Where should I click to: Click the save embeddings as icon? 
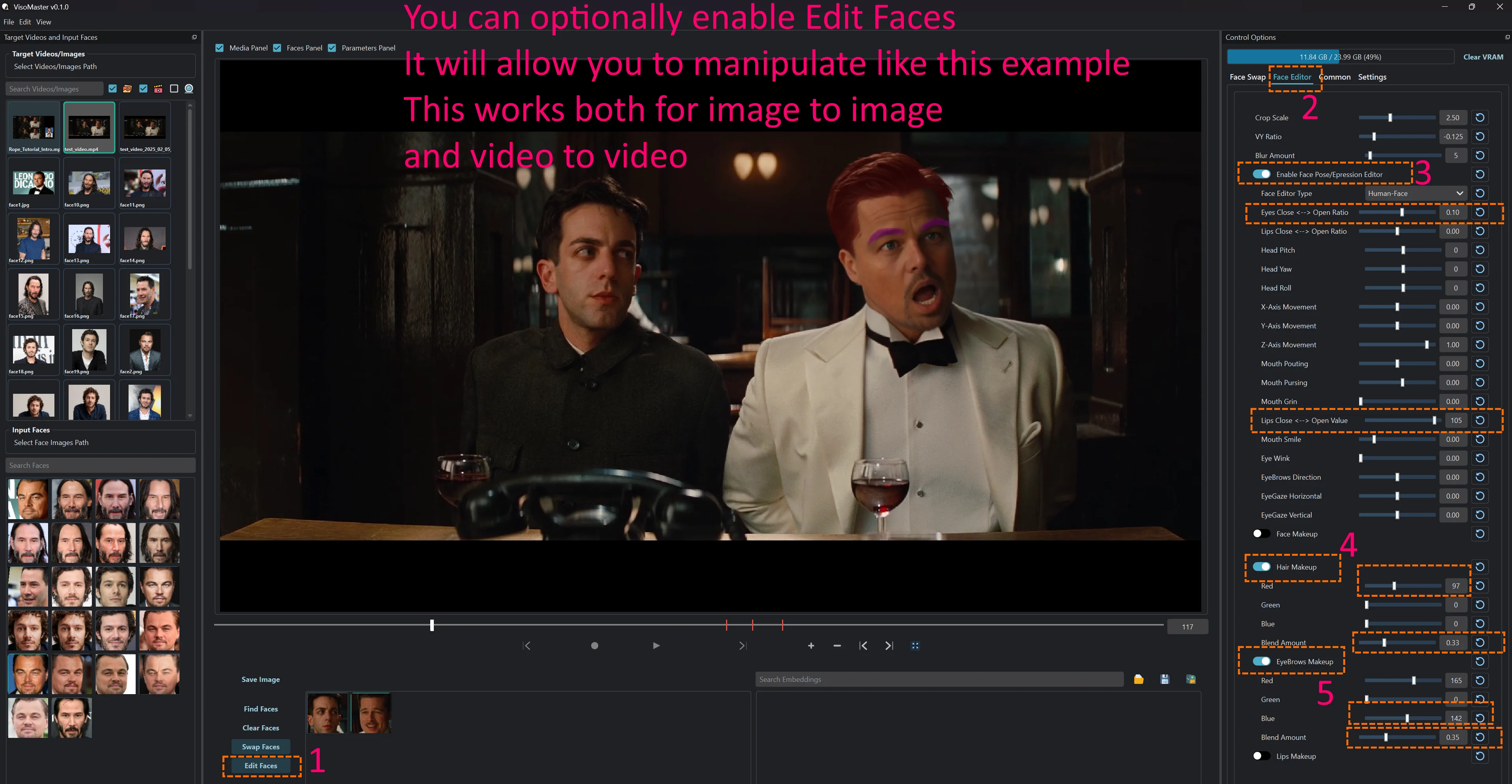tap(1191, 679)
